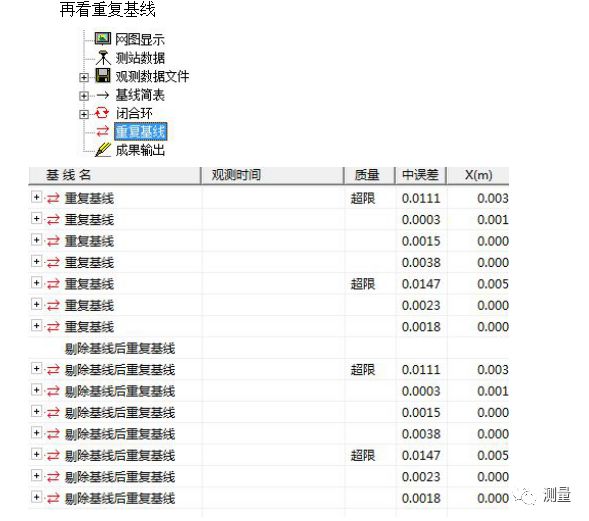Expand 剔除基线后重复基线 row with 0.0015
Image resolution: width=589 pixels, height=521 pixels.
pyautogui.click(x=36, y=411)
